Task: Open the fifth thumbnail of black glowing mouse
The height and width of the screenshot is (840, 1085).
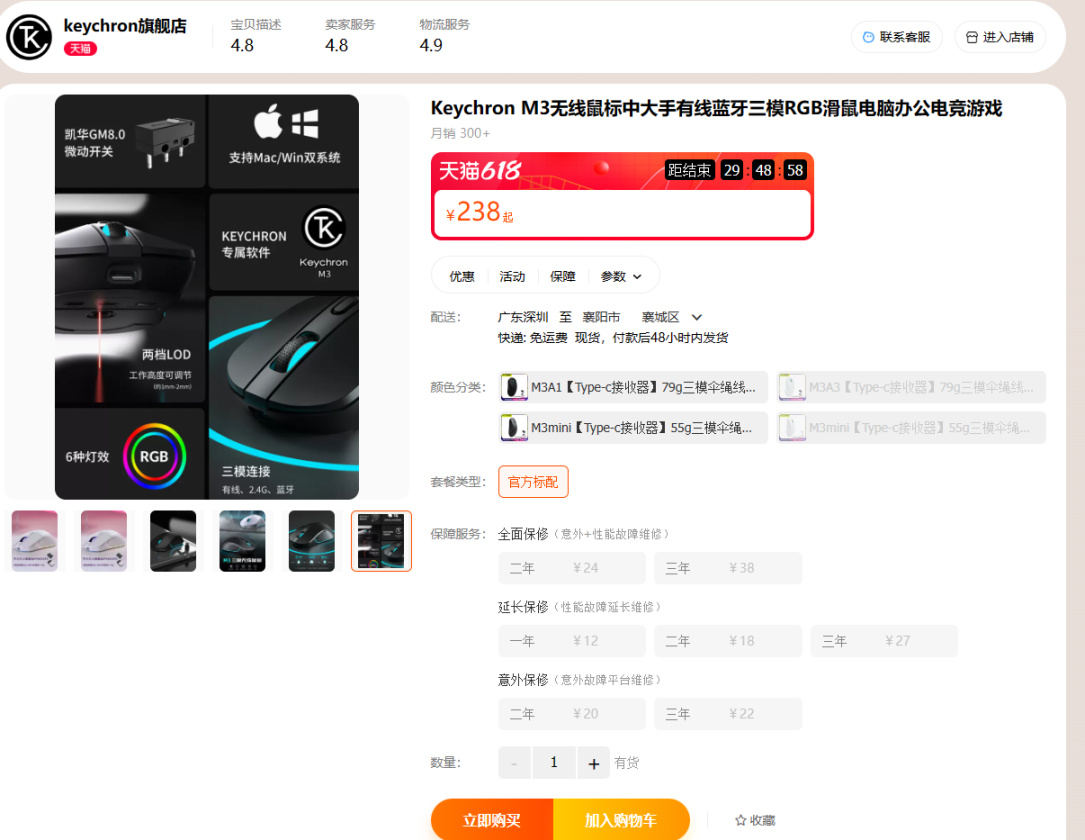Action: 311,541
